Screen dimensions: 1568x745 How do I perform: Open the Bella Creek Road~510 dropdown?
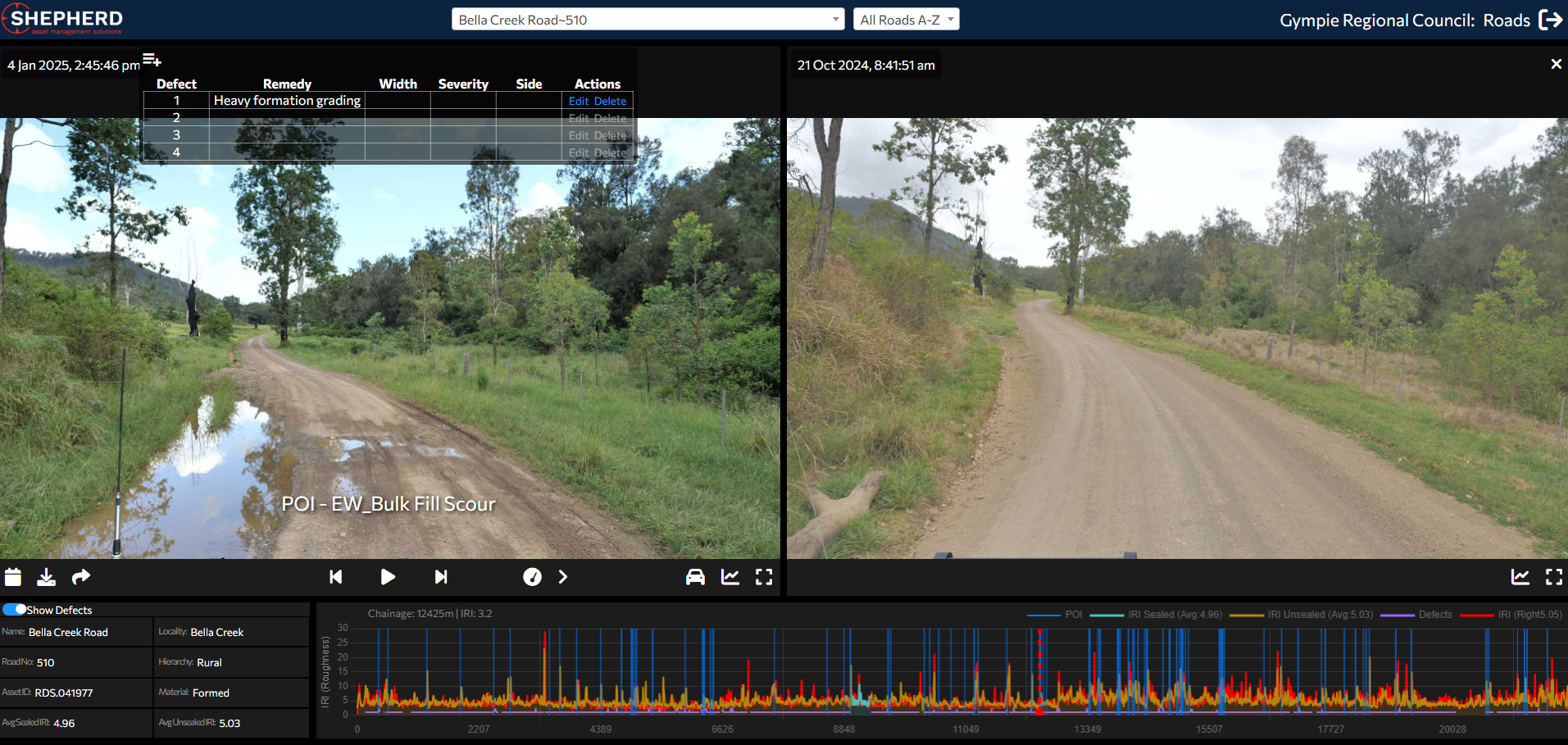pyautogui.click(x=648, y=20)
